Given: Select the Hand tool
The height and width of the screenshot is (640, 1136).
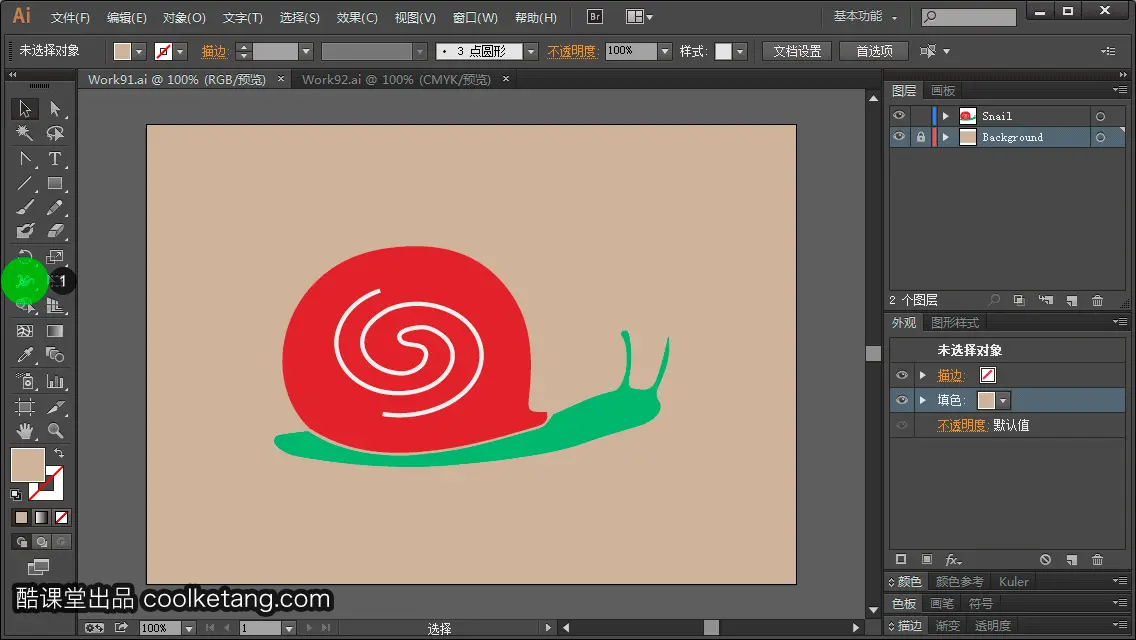Looking at the screenshot, I should coord(25,431).
